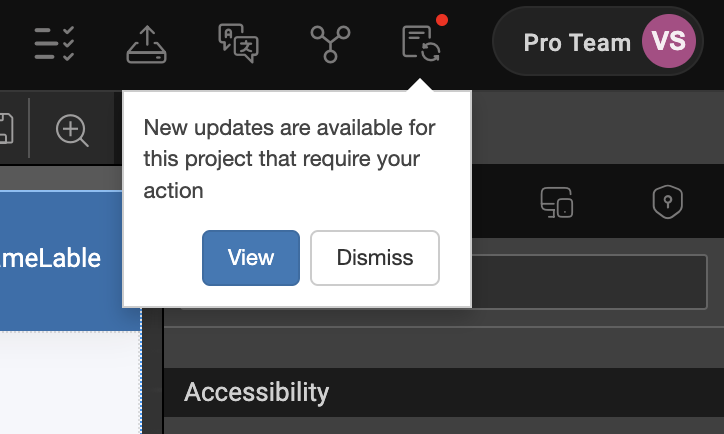Click the zoom in magnifier icon
Image resolution: width=724 pixels, height=434 pixels.
[x=72, y=130]
